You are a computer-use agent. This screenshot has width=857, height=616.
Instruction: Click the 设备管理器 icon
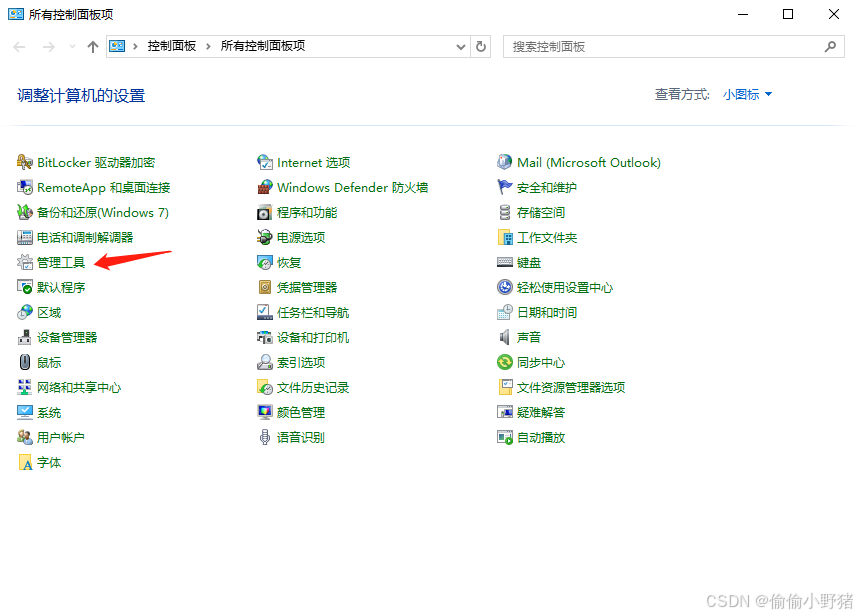(x=25, y=337)
